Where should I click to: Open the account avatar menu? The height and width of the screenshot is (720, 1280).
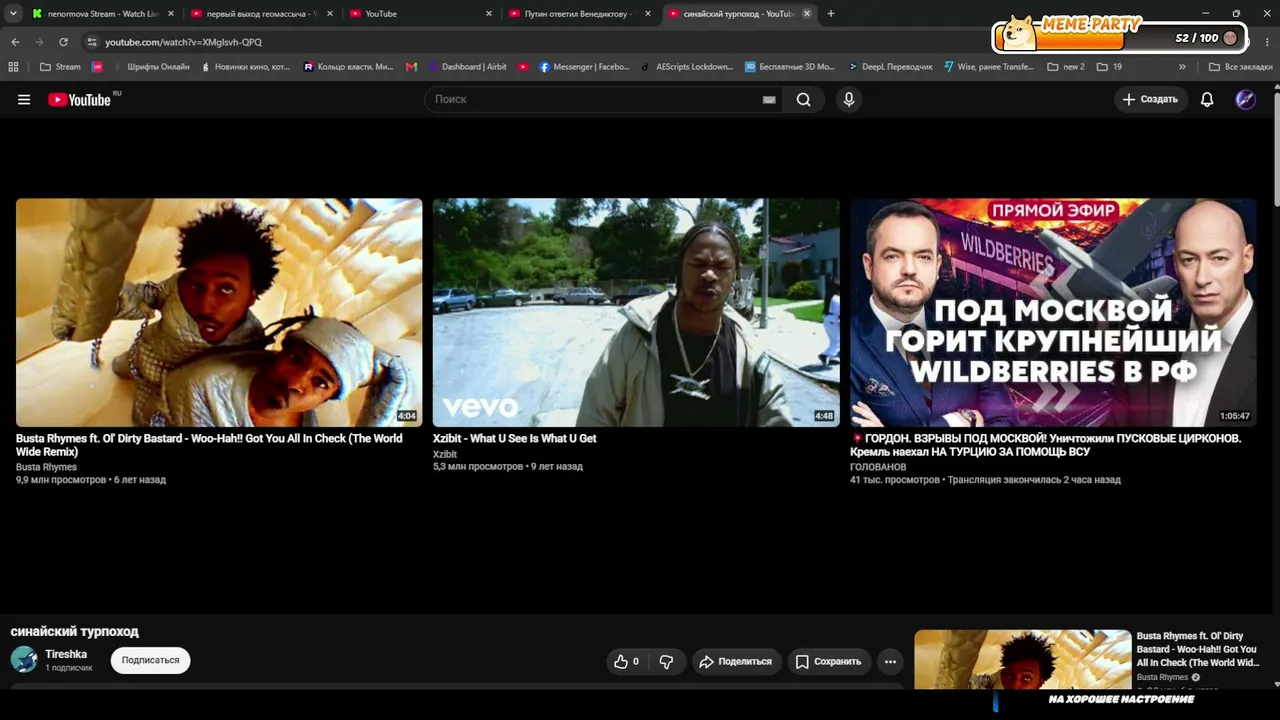(x=1245, y=99)
